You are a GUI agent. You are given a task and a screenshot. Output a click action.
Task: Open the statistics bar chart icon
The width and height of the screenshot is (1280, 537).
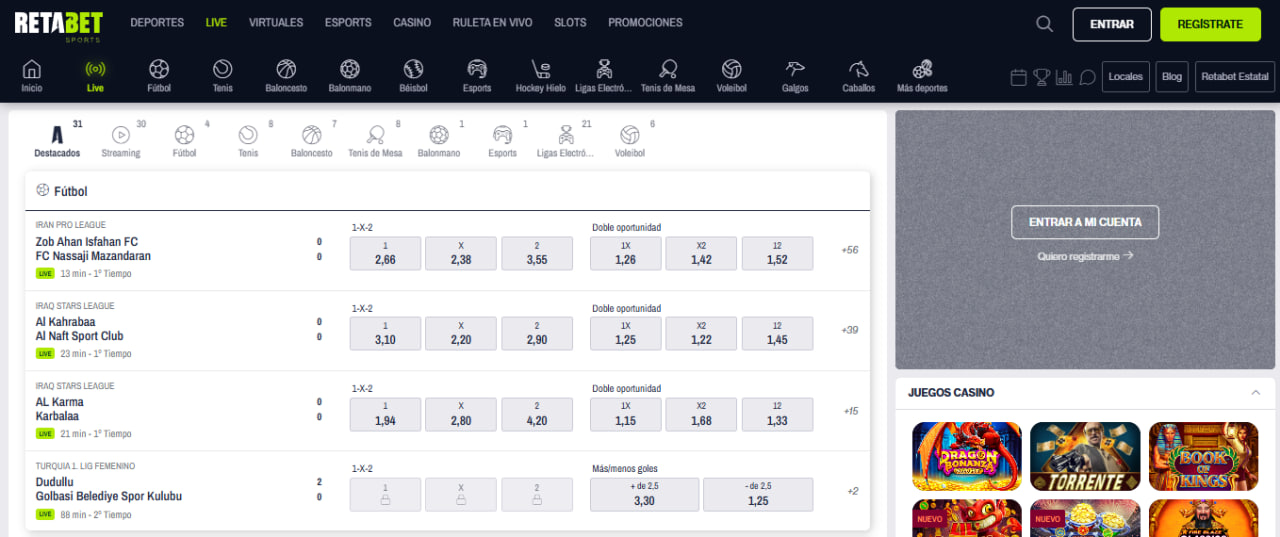1064,77
